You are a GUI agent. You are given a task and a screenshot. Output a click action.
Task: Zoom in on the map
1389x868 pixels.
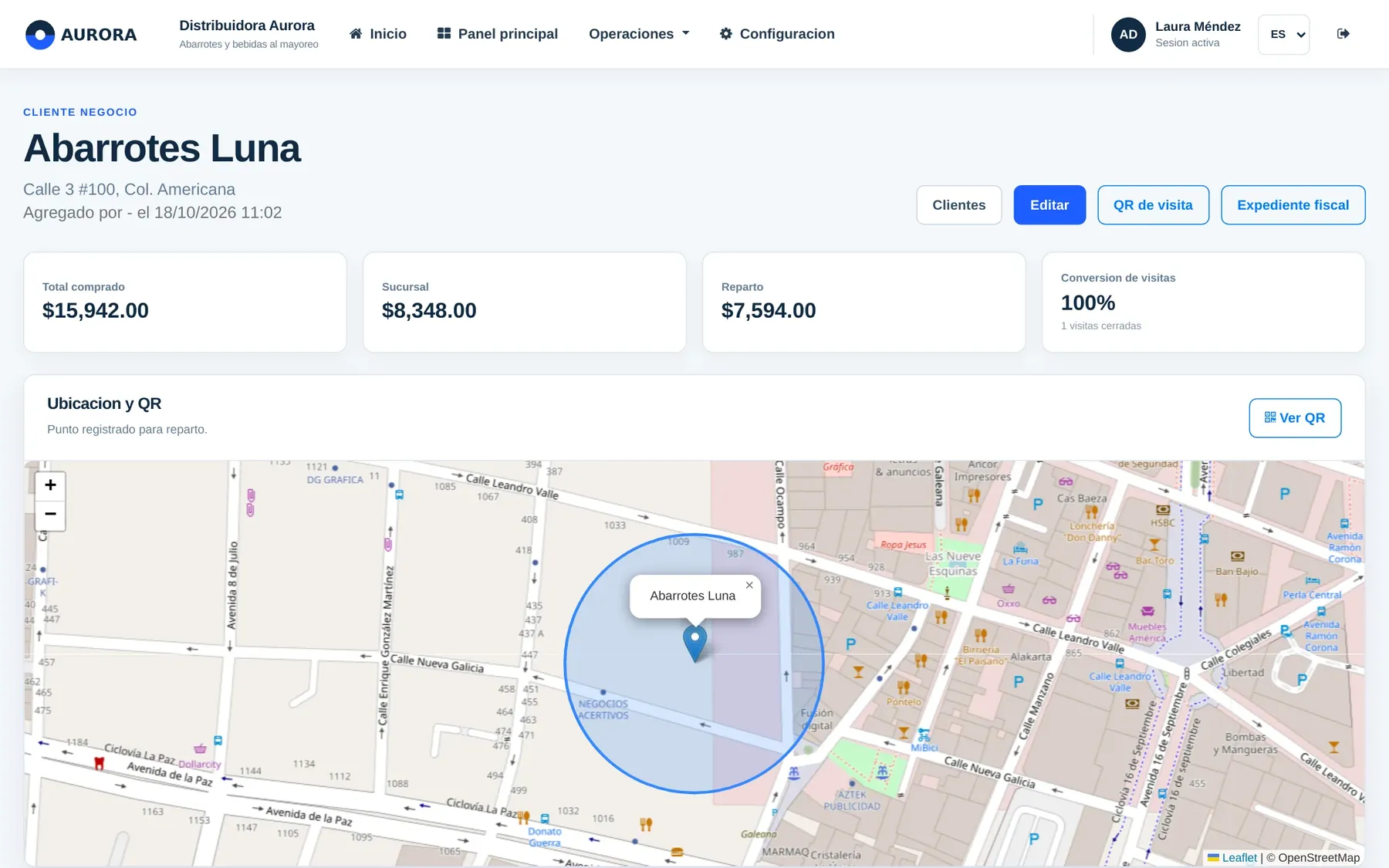50,485
